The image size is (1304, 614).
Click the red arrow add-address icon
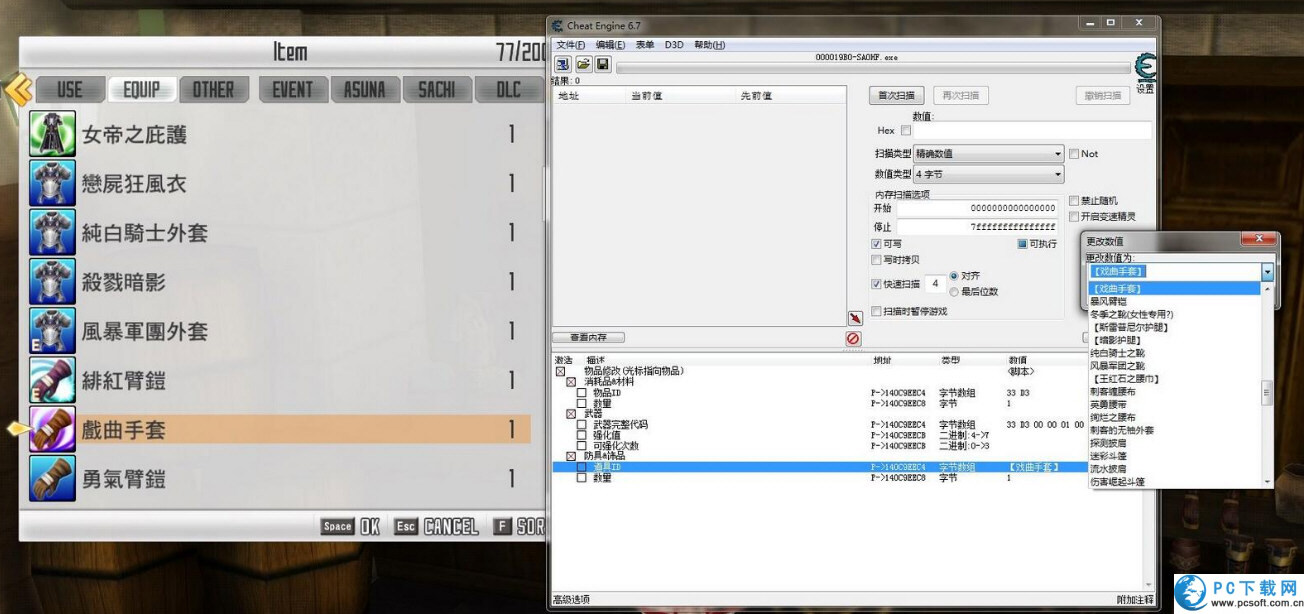(x=855, y=318)
